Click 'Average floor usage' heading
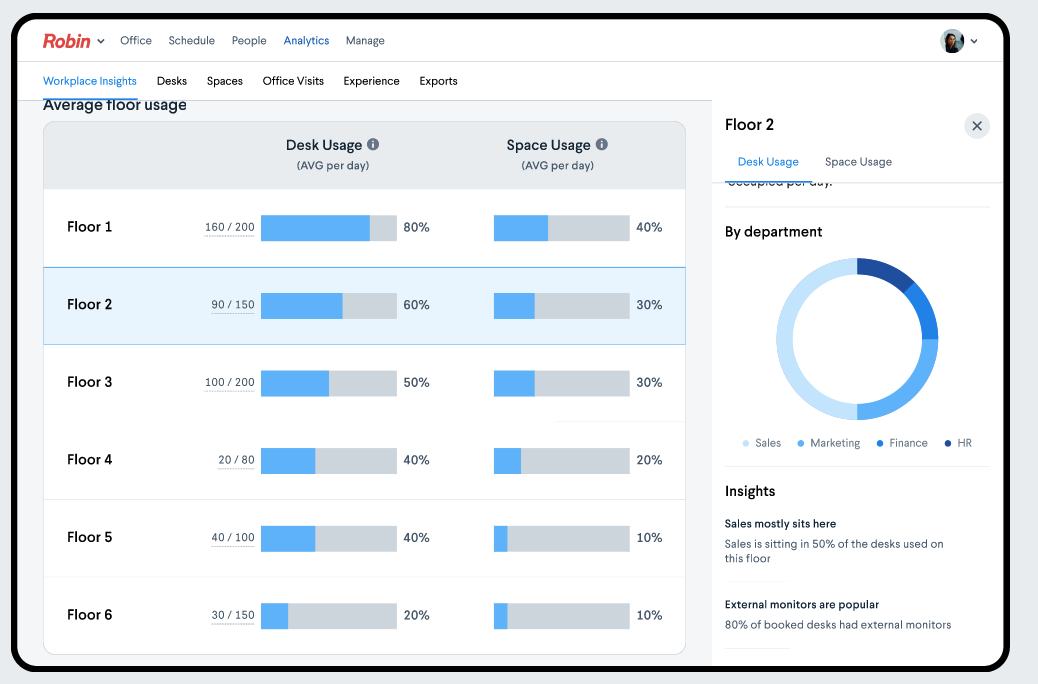The image size is (1038, 684). pyautogui.click(x=115, y=105)
